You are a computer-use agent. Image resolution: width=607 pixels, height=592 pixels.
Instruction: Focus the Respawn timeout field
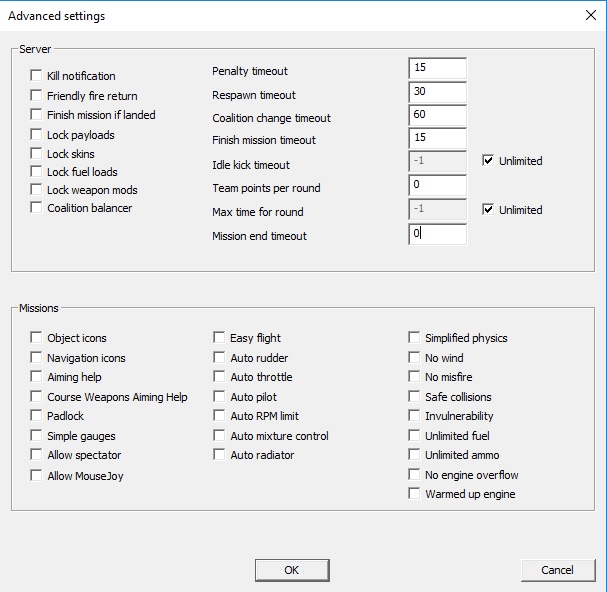tap(437, 92)
